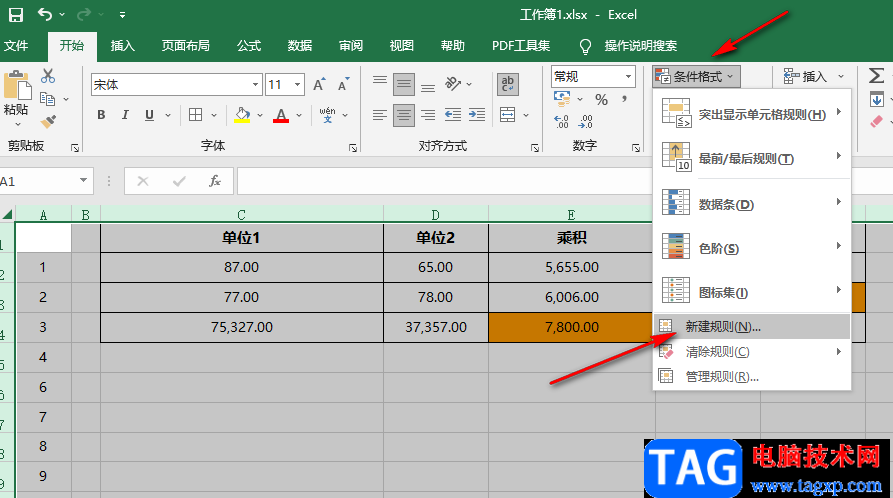This screenshot has height=498, width=893.
Task: Open number format dropdown 常规
Action: (629, 76)
